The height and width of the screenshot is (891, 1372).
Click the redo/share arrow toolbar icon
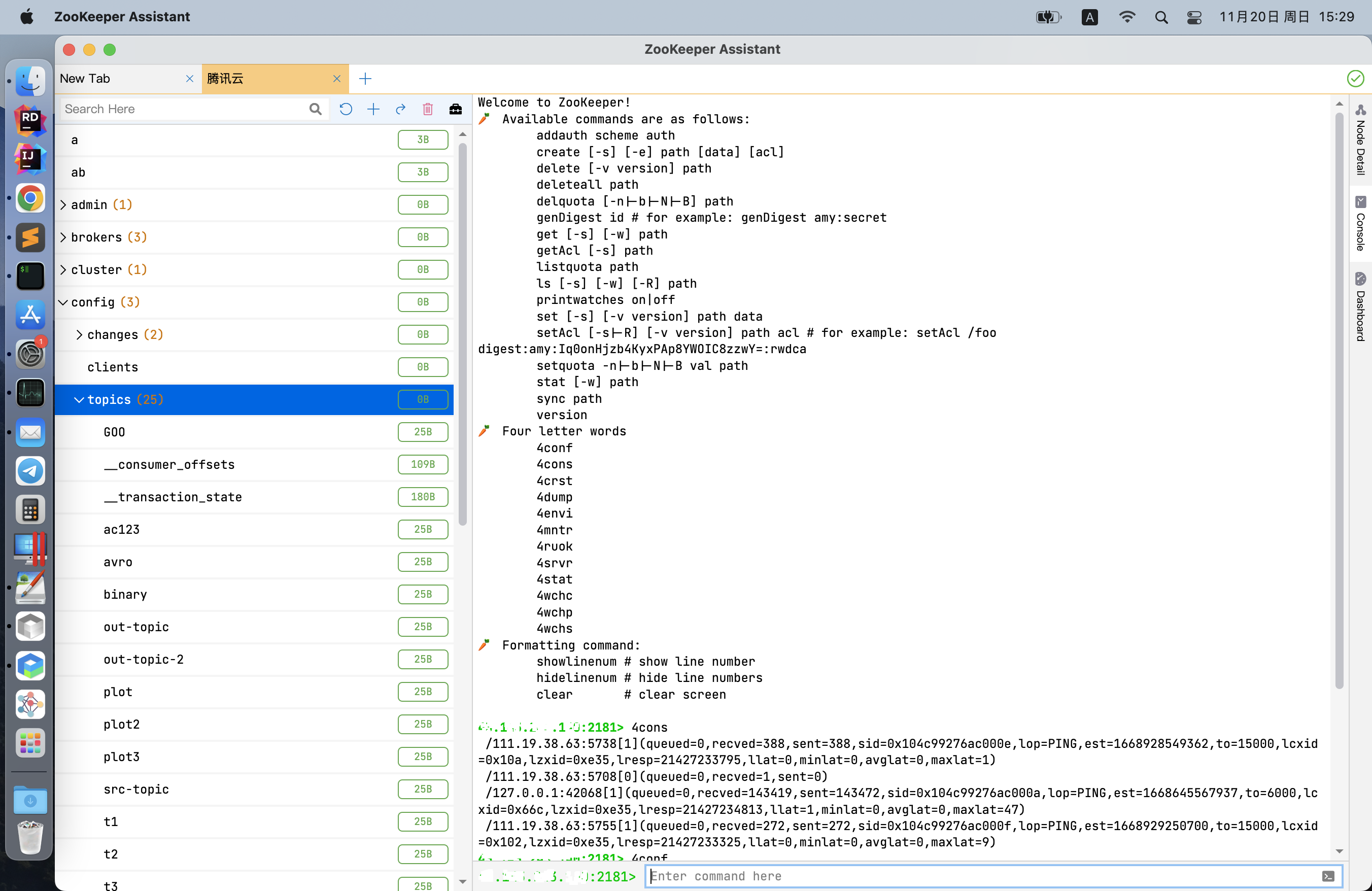(x=401, y=109)
